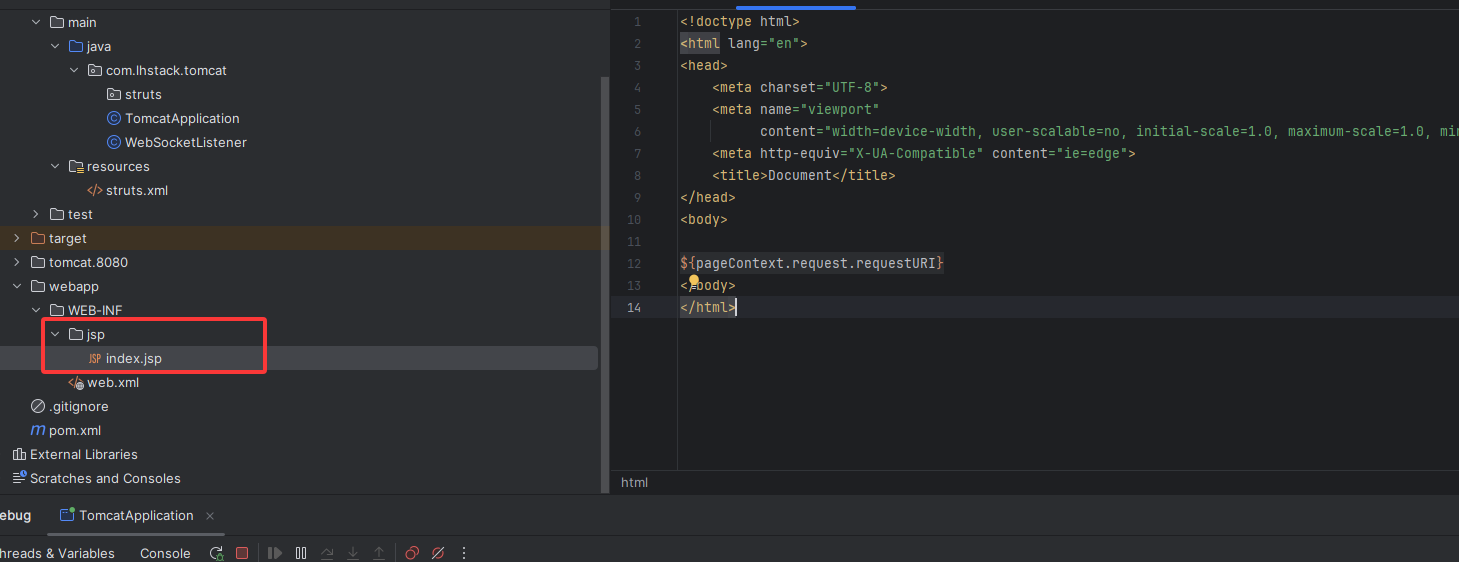Switch to the Console tab
The image size is (1459, 562).
click(165, 553)
